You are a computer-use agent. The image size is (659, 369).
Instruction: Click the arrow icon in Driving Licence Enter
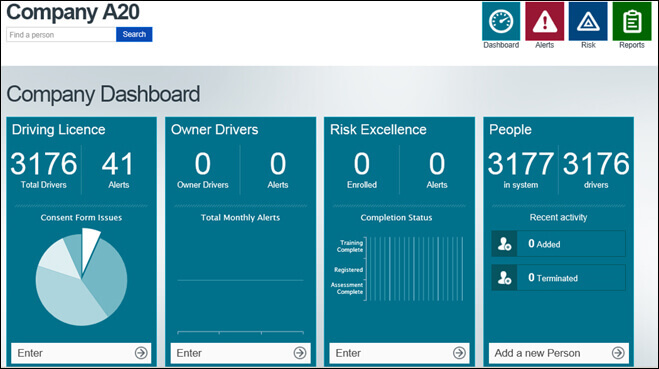(x=141, y=353)
